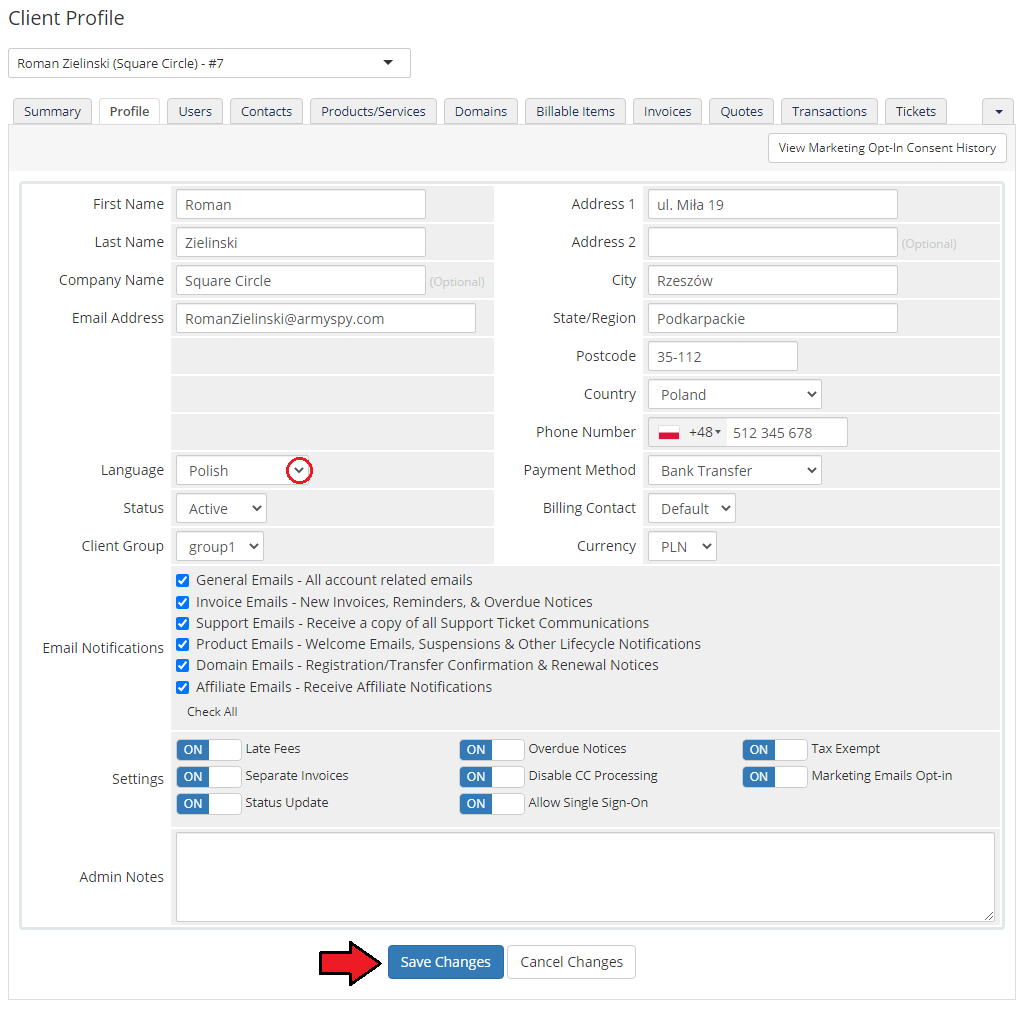
Task: Uncheck the Affiliate Emails checkbox
Action: click(183, 687)
